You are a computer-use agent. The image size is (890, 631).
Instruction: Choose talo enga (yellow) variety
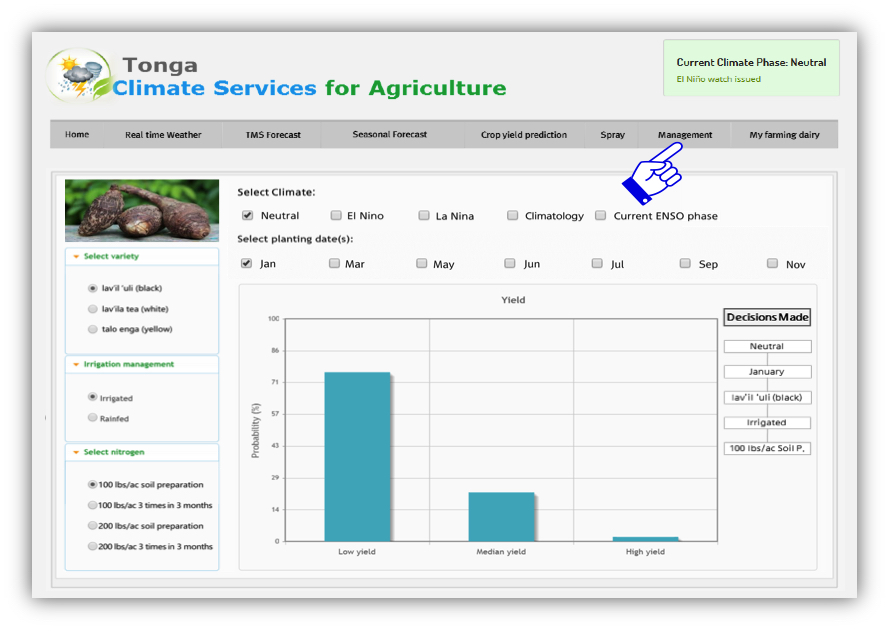[92, 329]
